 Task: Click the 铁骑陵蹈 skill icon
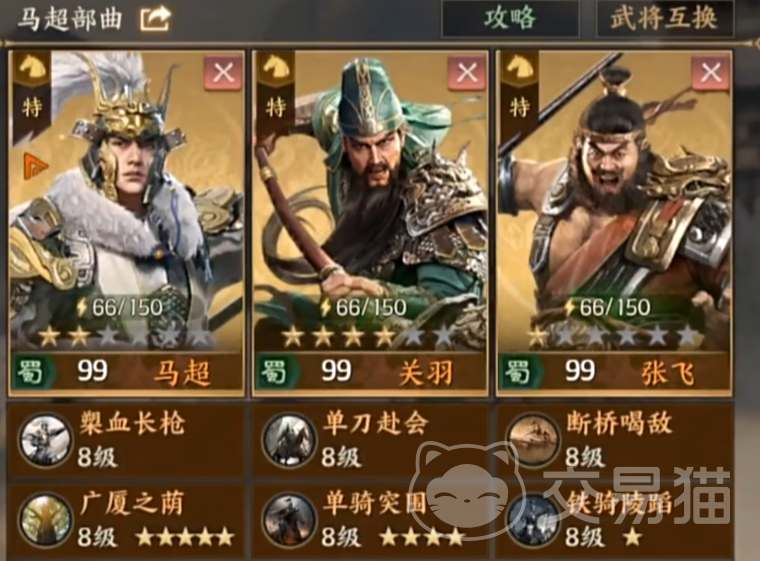point(533,520)
